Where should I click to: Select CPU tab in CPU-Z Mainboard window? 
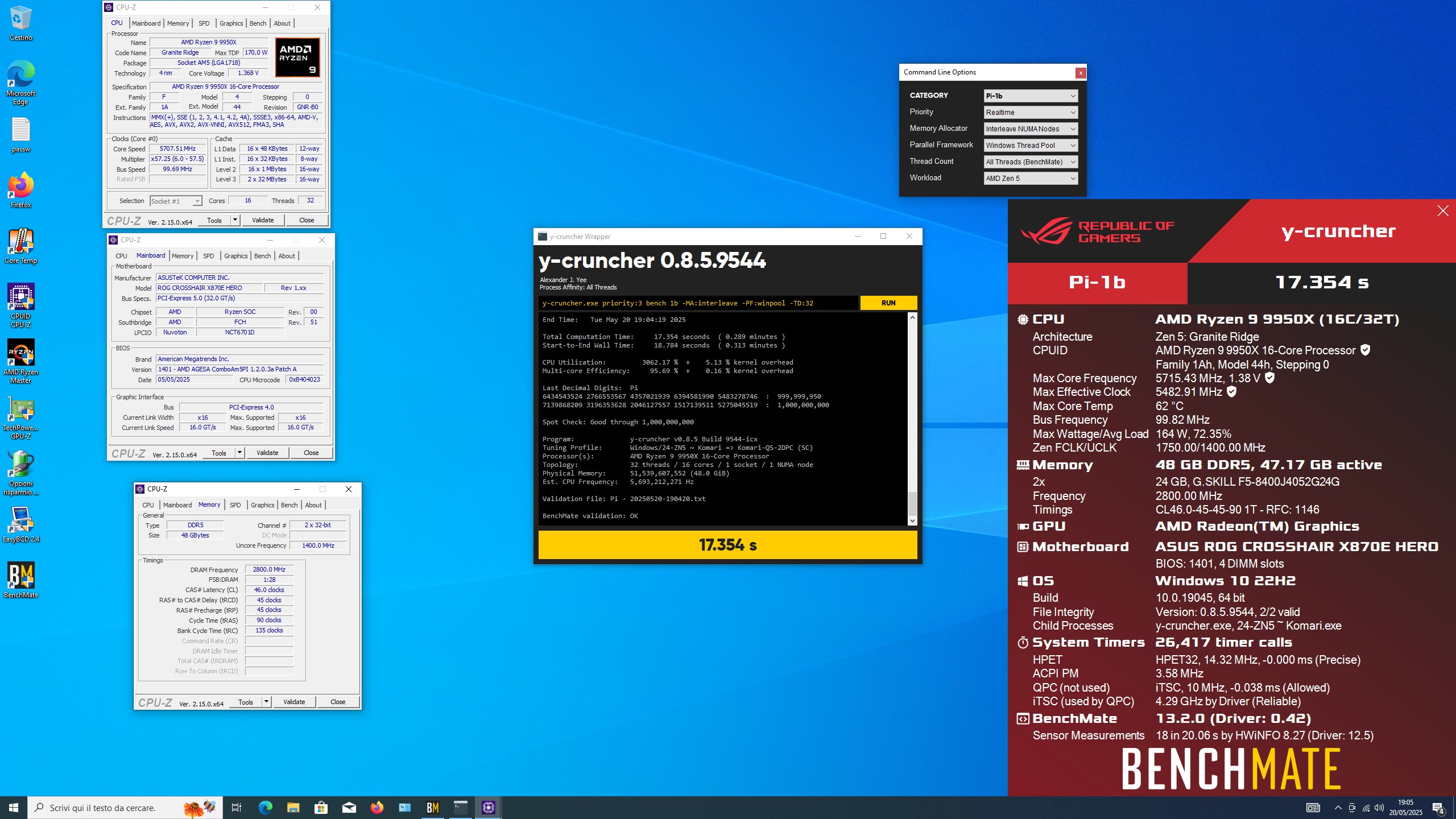click(121, 256)
